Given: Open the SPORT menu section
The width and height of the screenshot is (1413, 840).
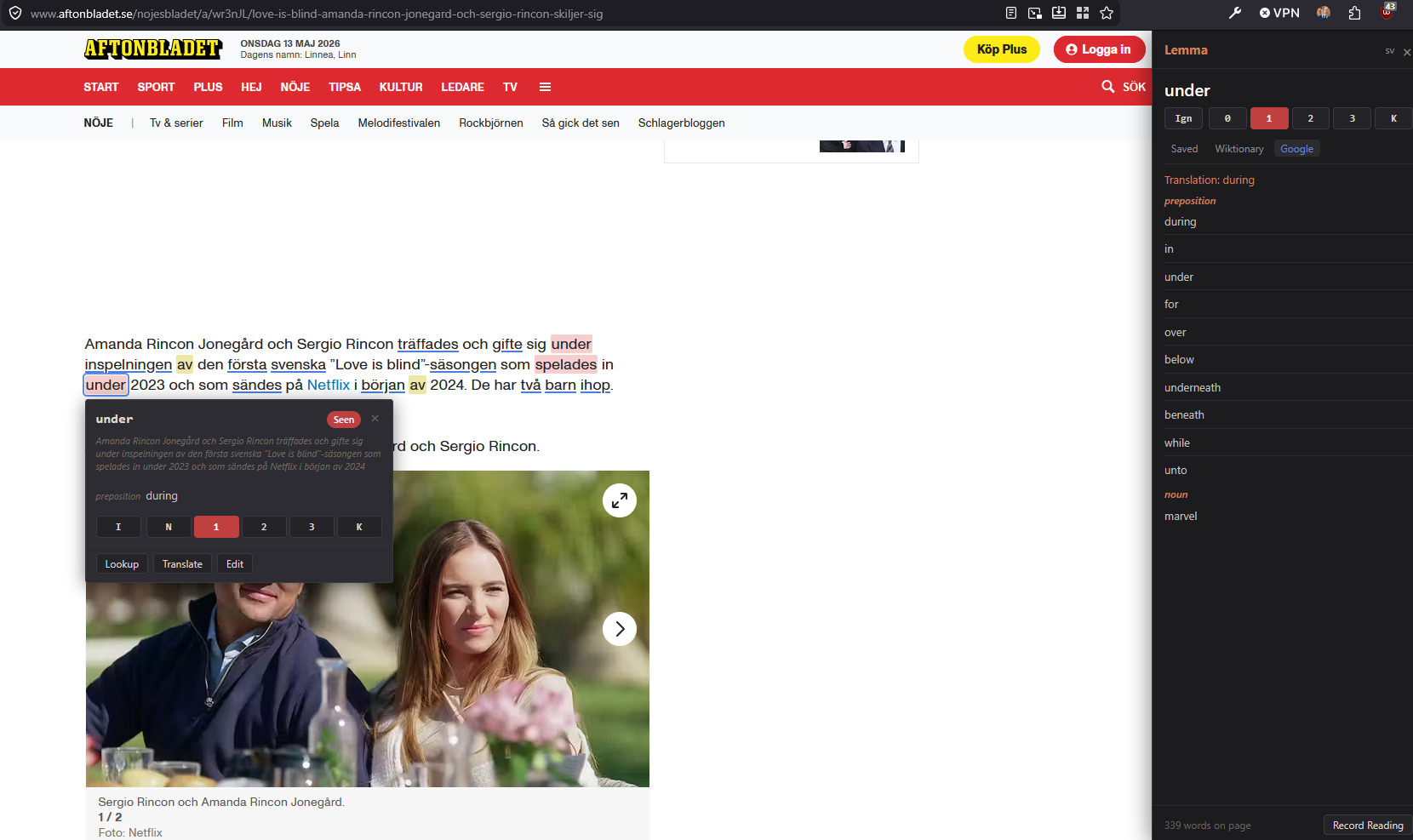Looking at the screenshot, I should (x=156, y=87).
